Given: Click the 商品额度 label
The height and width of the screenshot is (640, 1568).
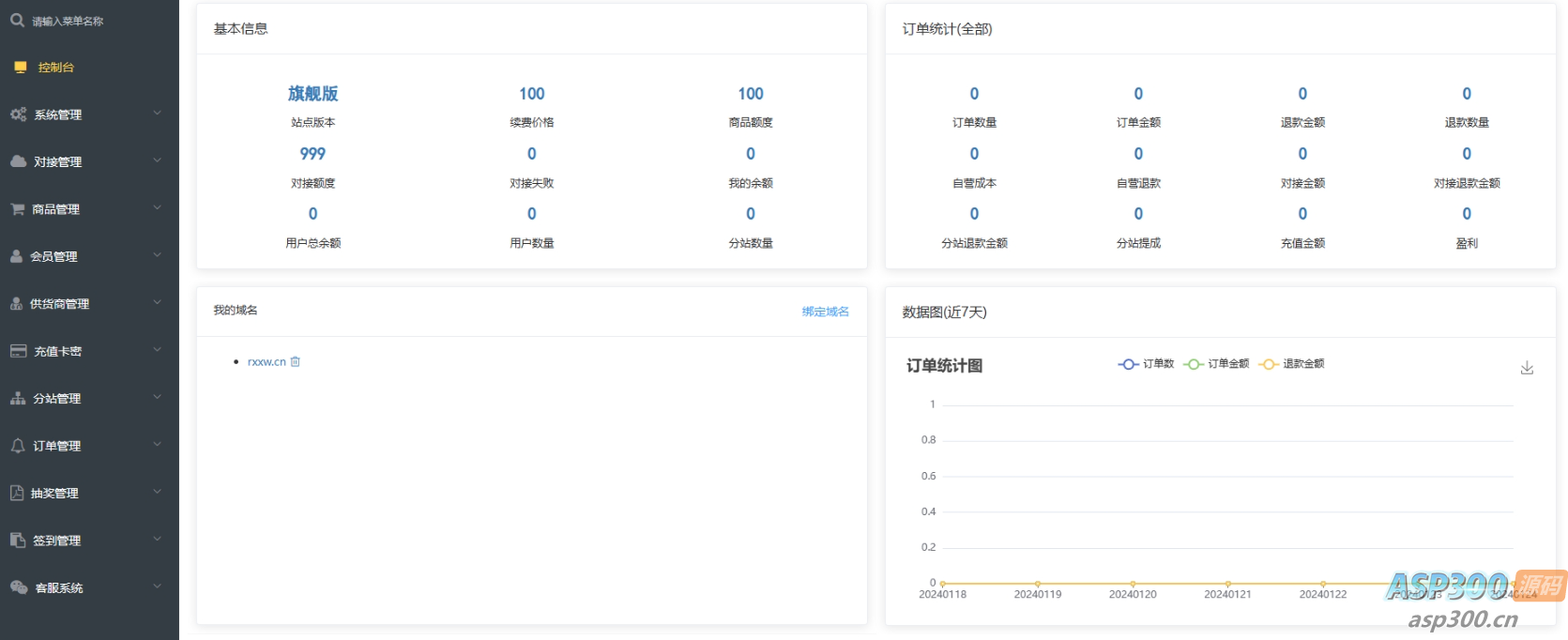Looking at the screenshot, I should pyautogui.click(x=751, y=123).
